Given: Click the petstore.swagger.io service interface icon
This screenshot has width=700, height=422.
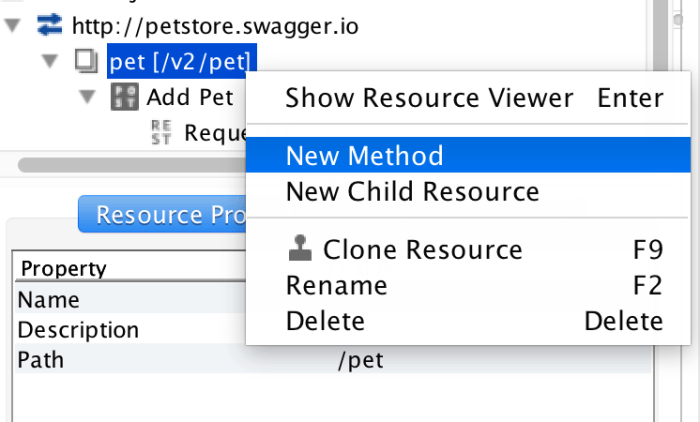Looking at the screenshot, I should click(x=50, y=25).
